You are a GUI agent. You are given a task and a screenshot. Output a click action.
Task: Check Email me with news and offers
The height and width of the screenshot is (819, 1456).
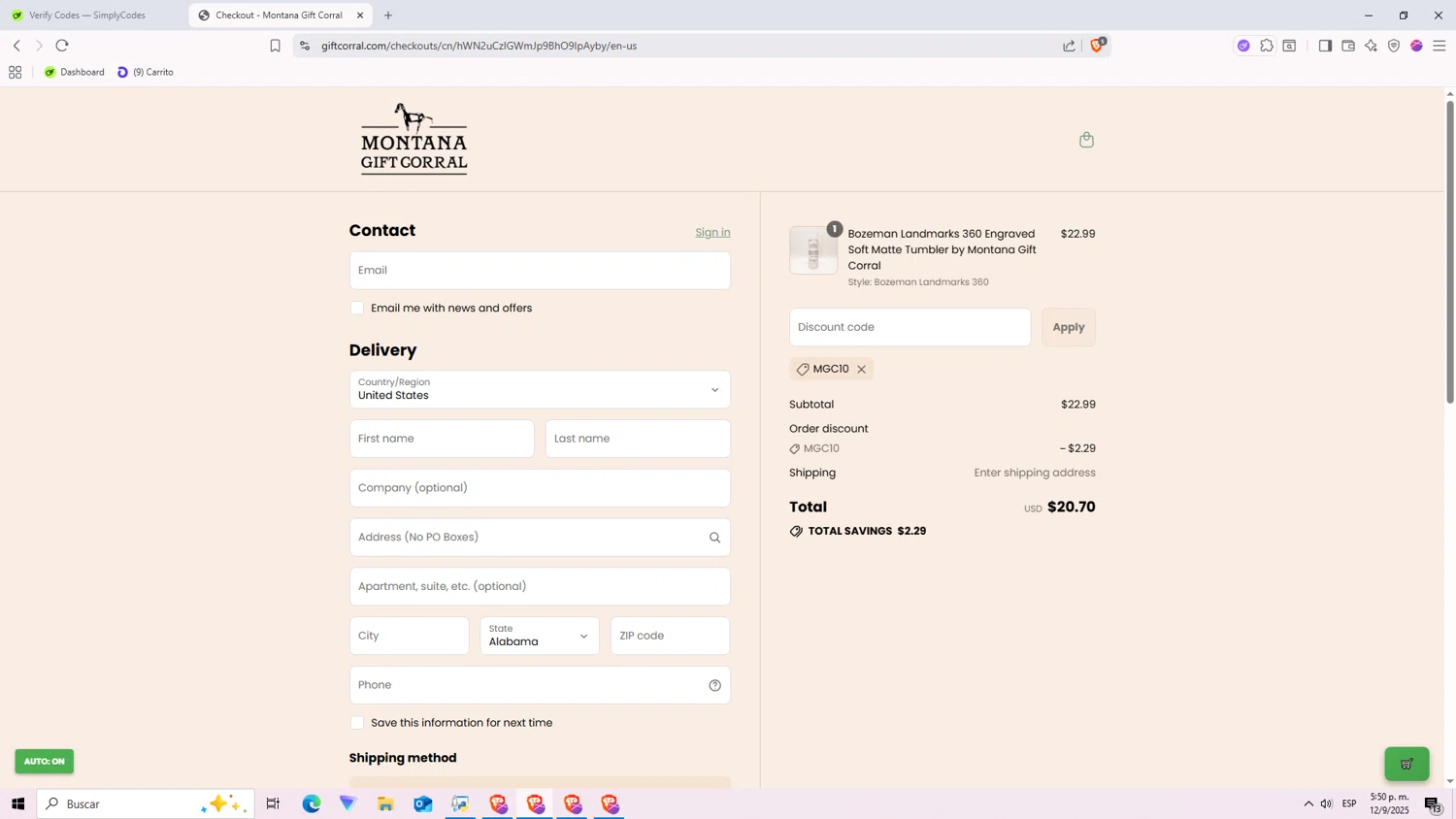pyautogui.click(x=357, y=308)
